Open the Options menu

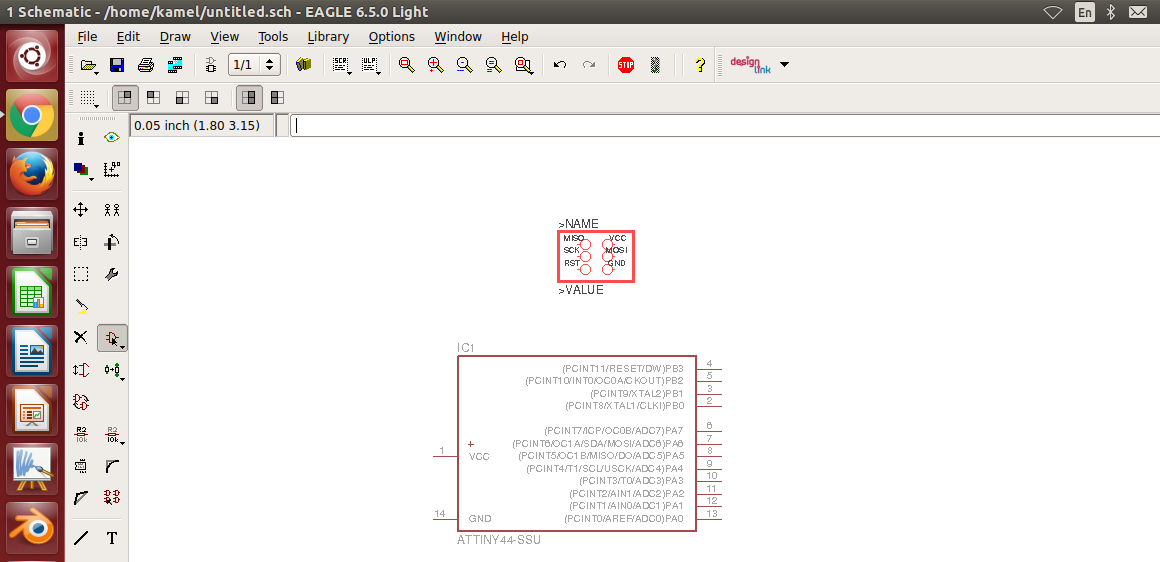pyautogui.click(x=391, y=36)
